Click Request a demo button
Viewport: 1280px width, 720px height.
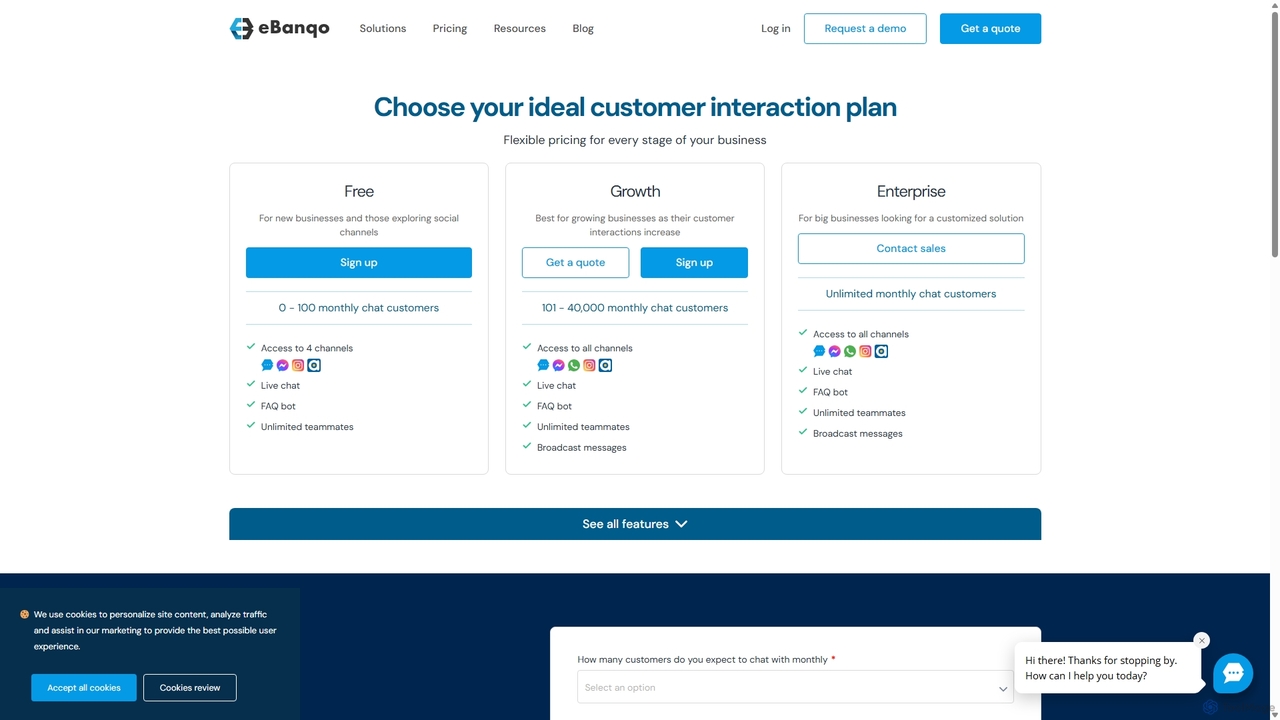(865, 28)
